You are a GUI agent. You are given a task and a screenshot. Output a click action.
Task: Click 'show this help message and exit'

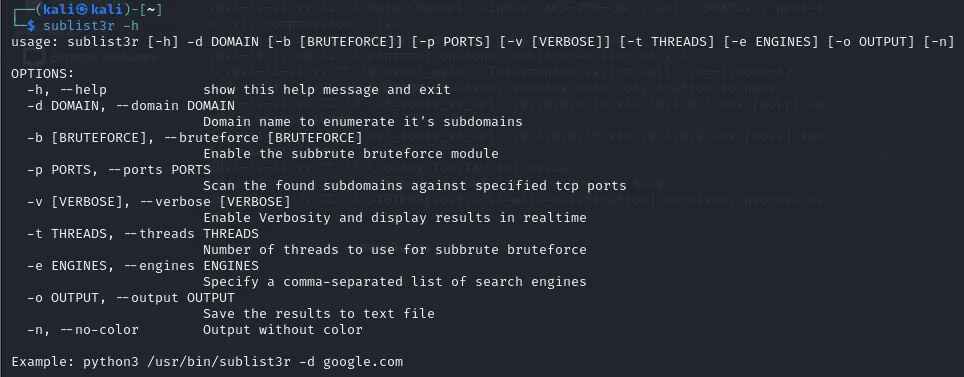tap(326, 90)
